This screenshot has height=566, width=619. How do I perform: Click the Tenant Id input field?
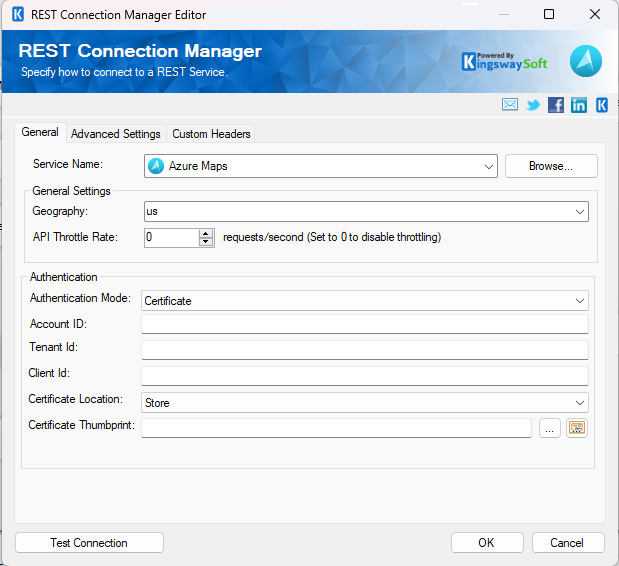click(x=365, y=350)
